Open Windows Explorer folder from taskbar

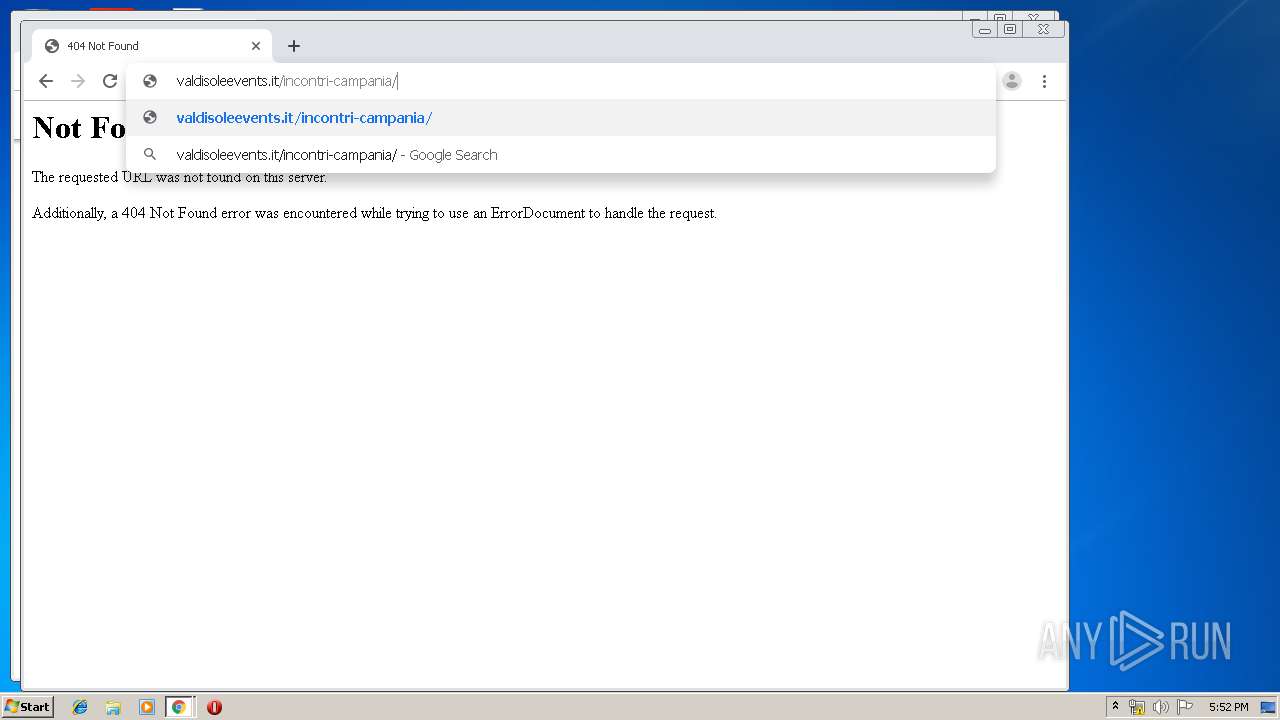pos(113,707)
